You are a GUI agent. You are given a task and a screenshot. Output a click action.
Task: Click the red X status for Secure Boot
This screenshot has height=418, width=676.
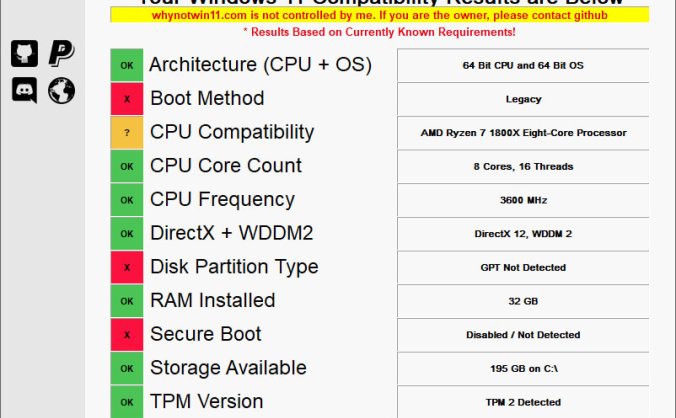pyautogui.click(x=127, y=335)
